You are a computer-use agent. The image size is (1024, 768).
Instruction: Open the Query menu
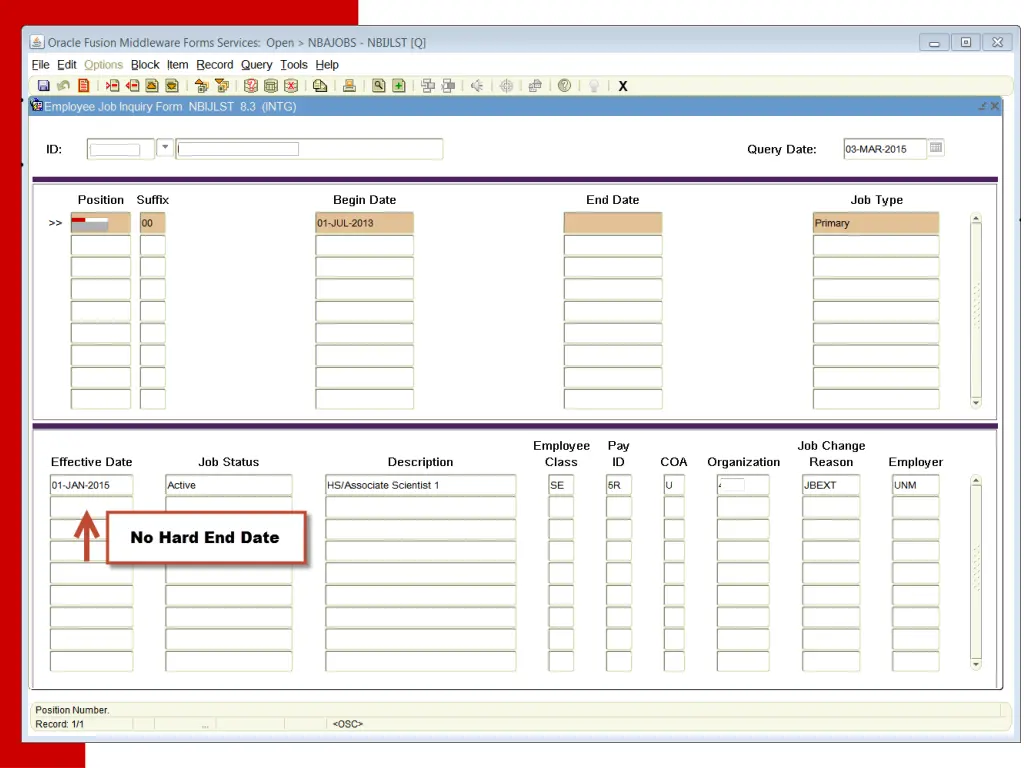257,65
